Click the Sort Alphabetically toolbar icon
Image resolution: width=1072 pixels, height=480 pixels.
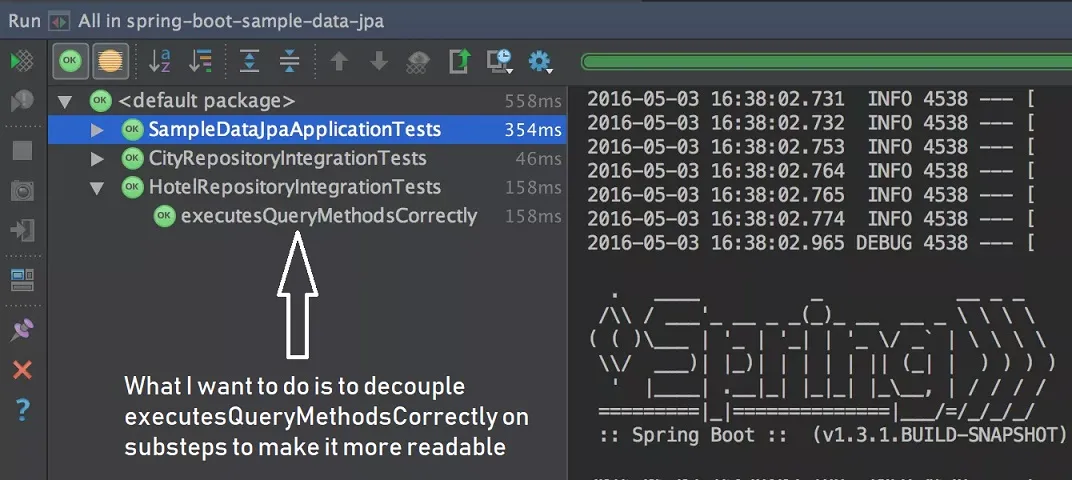click(160, 61)
